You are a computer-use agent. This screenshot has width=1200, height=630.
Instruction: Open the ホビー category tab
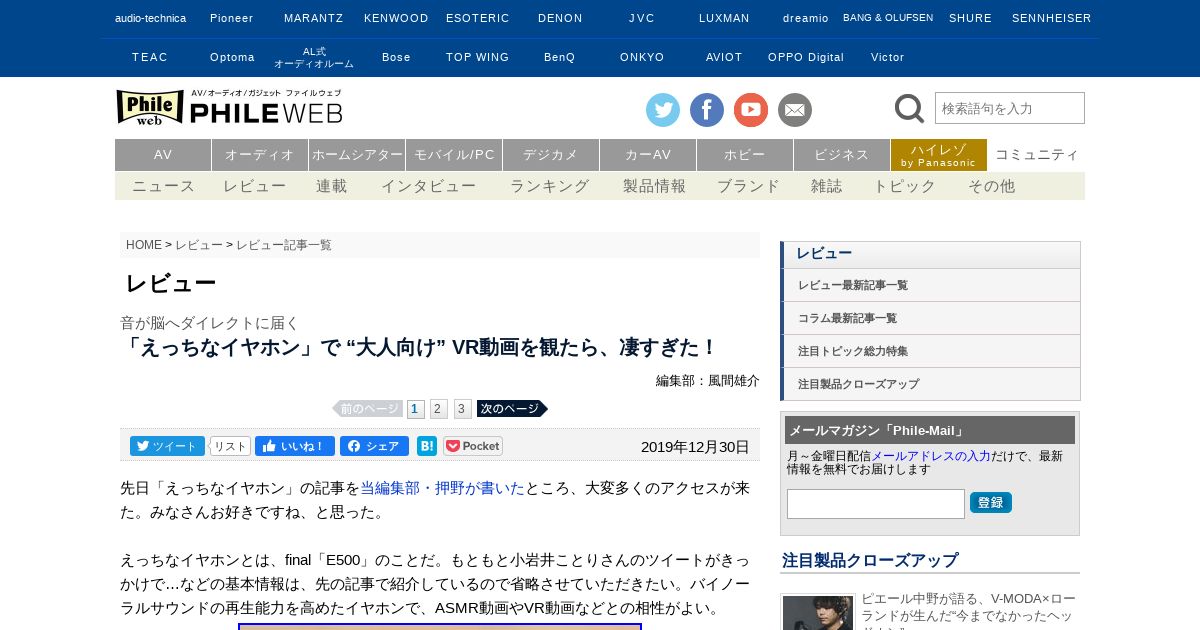tap(745, 155)
